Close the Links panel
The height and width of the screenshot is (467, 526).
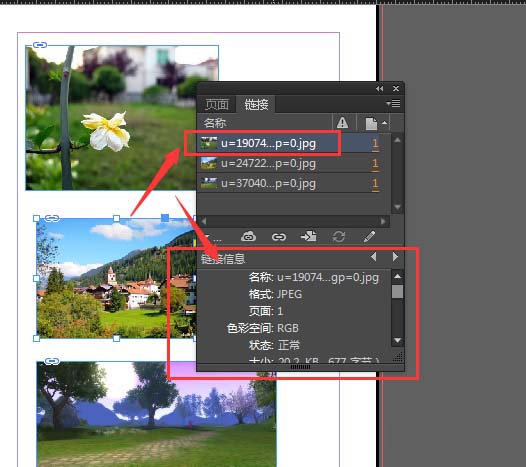(396, 89)
